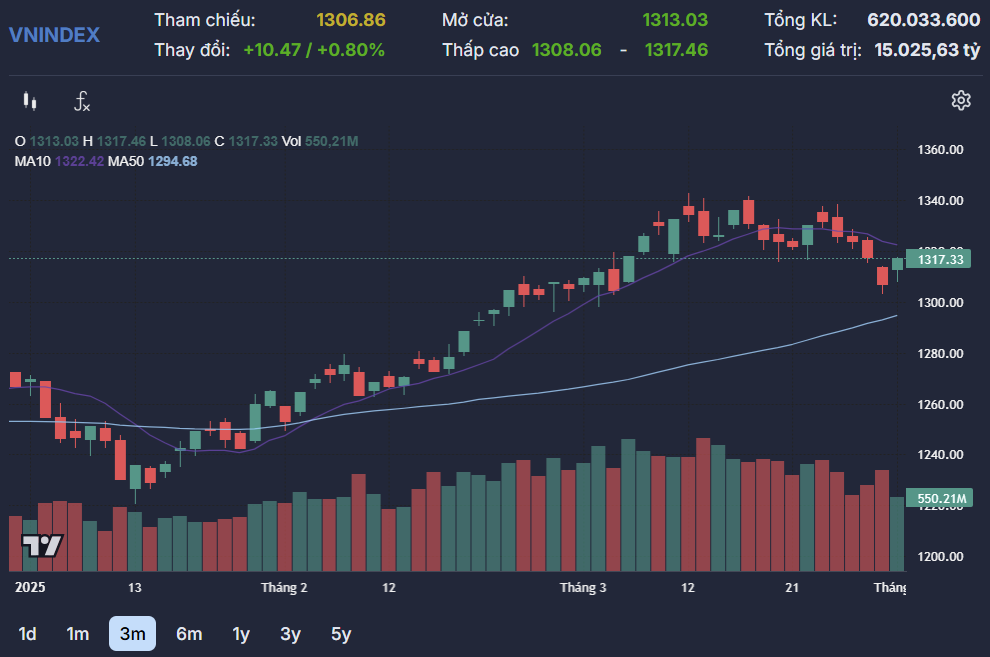Click the 1360.00 price axis label
Screen dimensions: 990x657
click(x=940, y=150)
